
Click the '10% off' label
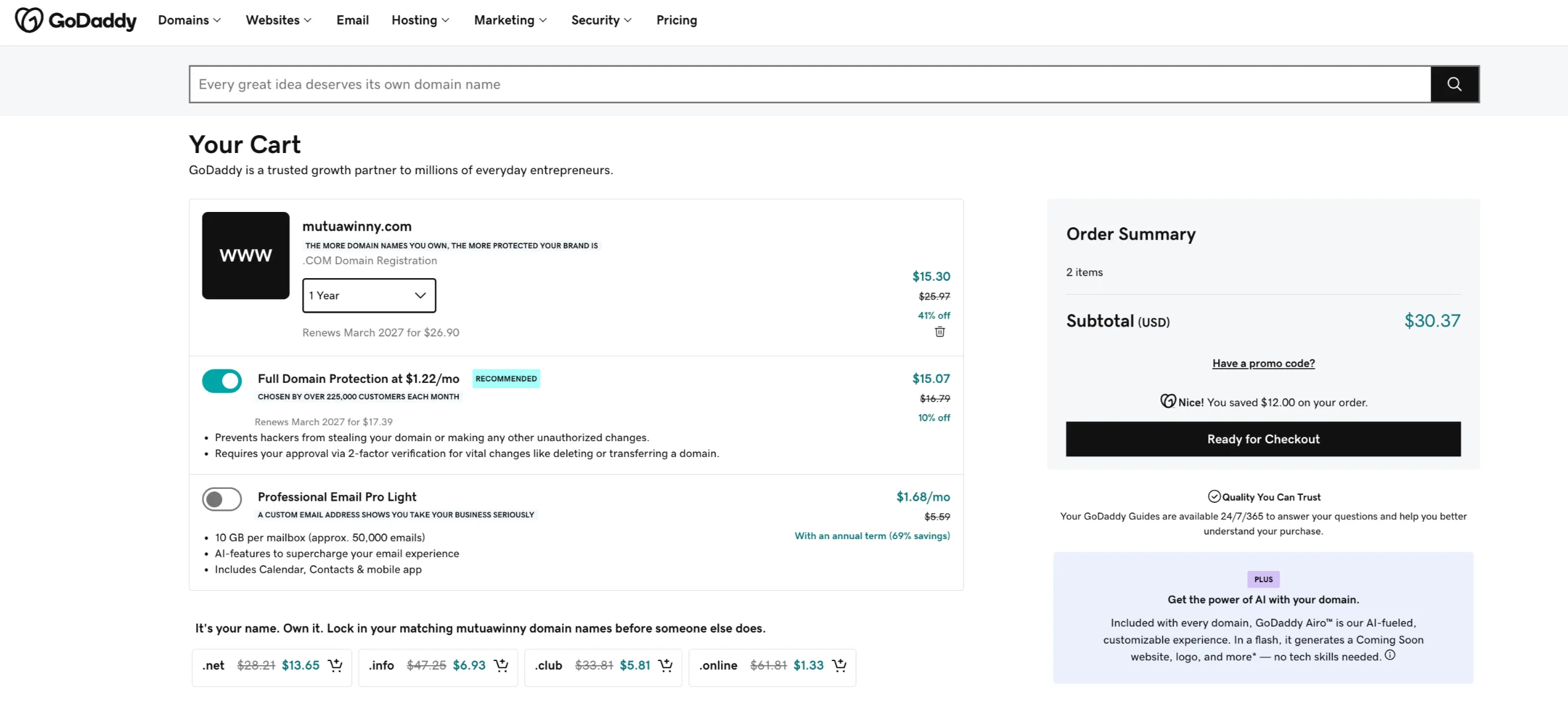(934, 417)
